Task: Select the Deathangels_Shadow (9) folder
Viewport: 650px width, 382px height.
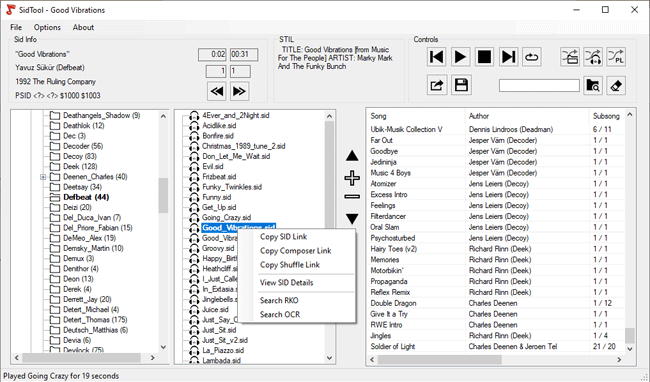Action: click(x=102, y=116)
